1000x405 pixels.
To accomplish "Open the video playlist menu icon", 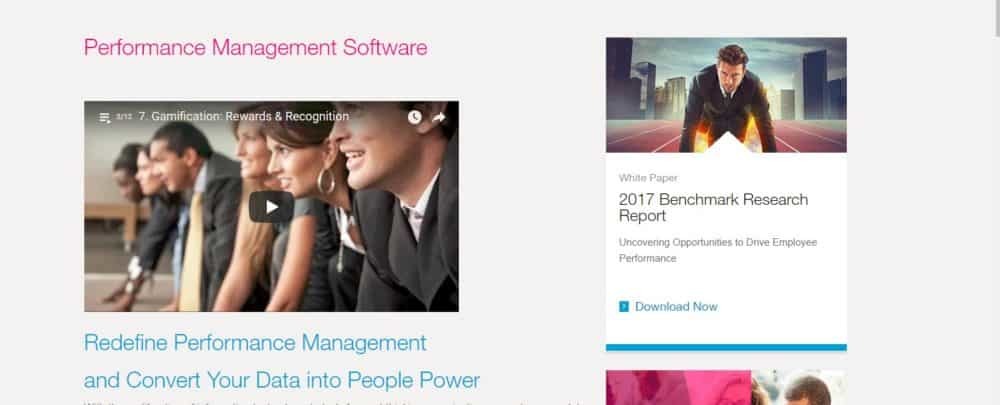I will [x=105, y=117].
